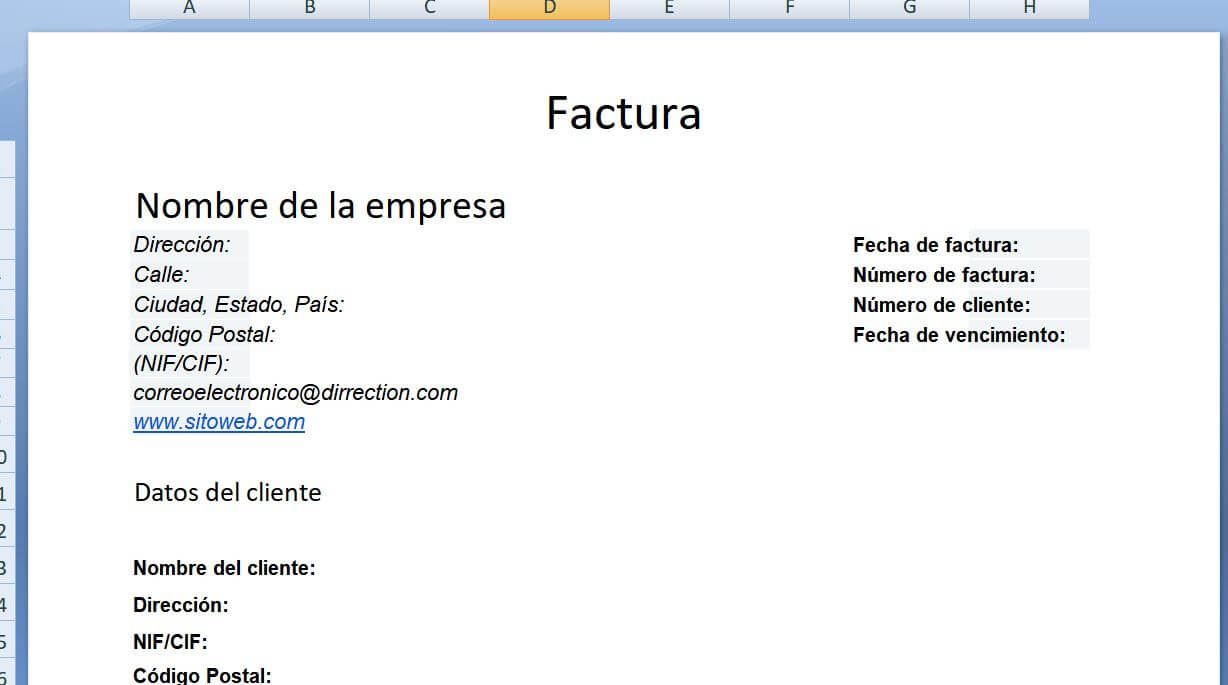Image resolution: width=1228 pixels, height=685 pixels.
Task: Select column A header
Action: 188,8
